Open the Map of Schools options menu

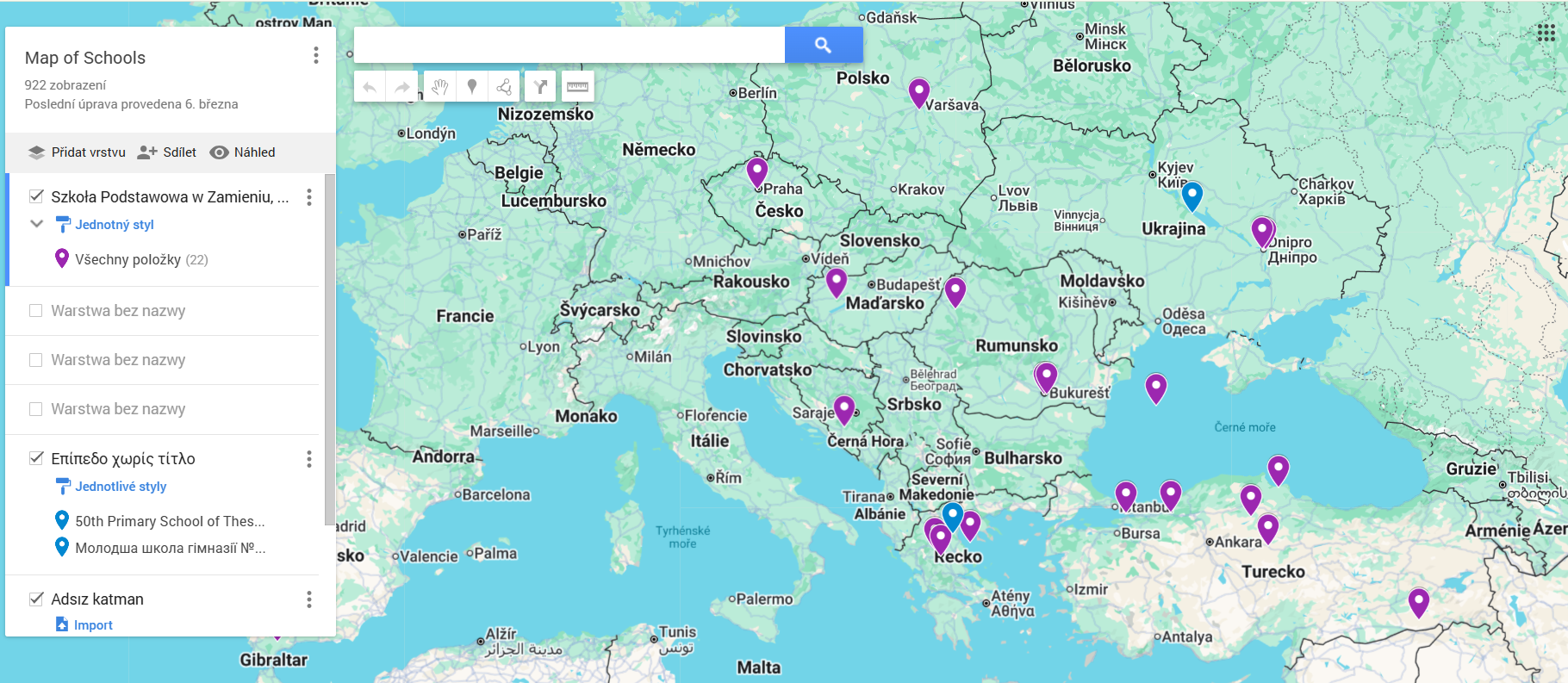pos(316,56)
